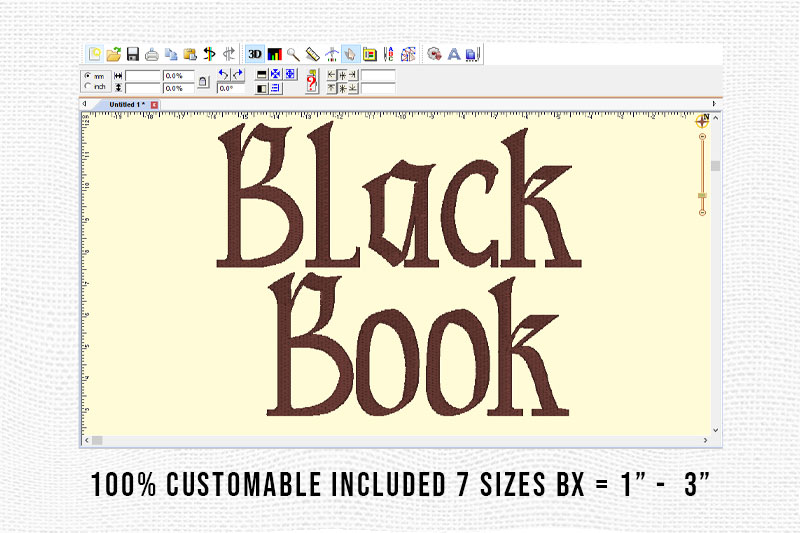The height and width of the screenshot is (533, 800).
Task: Click the horizontal scrollbar right arrow
Action: point(706,440)
